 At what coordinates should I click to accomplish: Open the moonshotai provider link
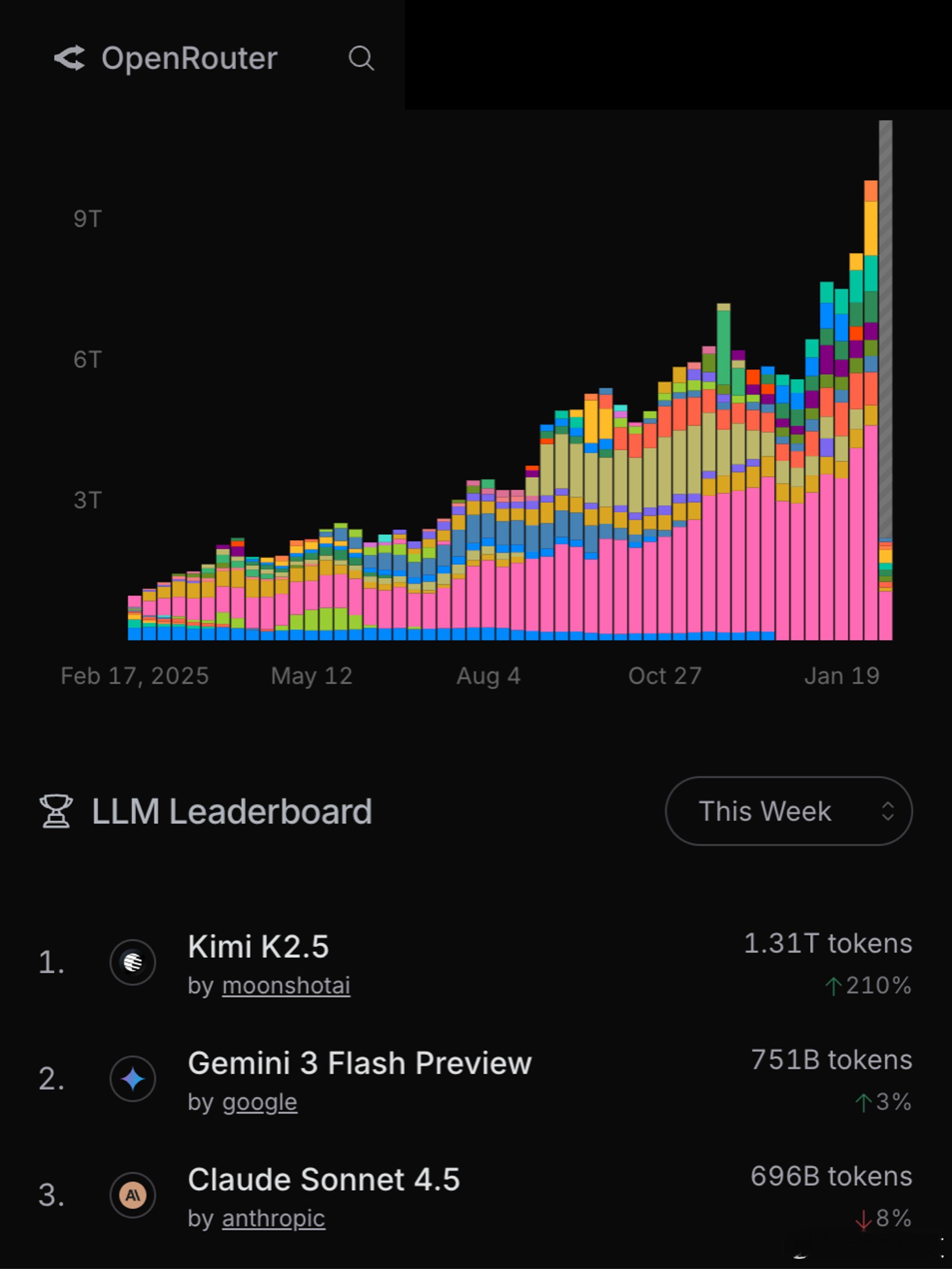(286, 986)
